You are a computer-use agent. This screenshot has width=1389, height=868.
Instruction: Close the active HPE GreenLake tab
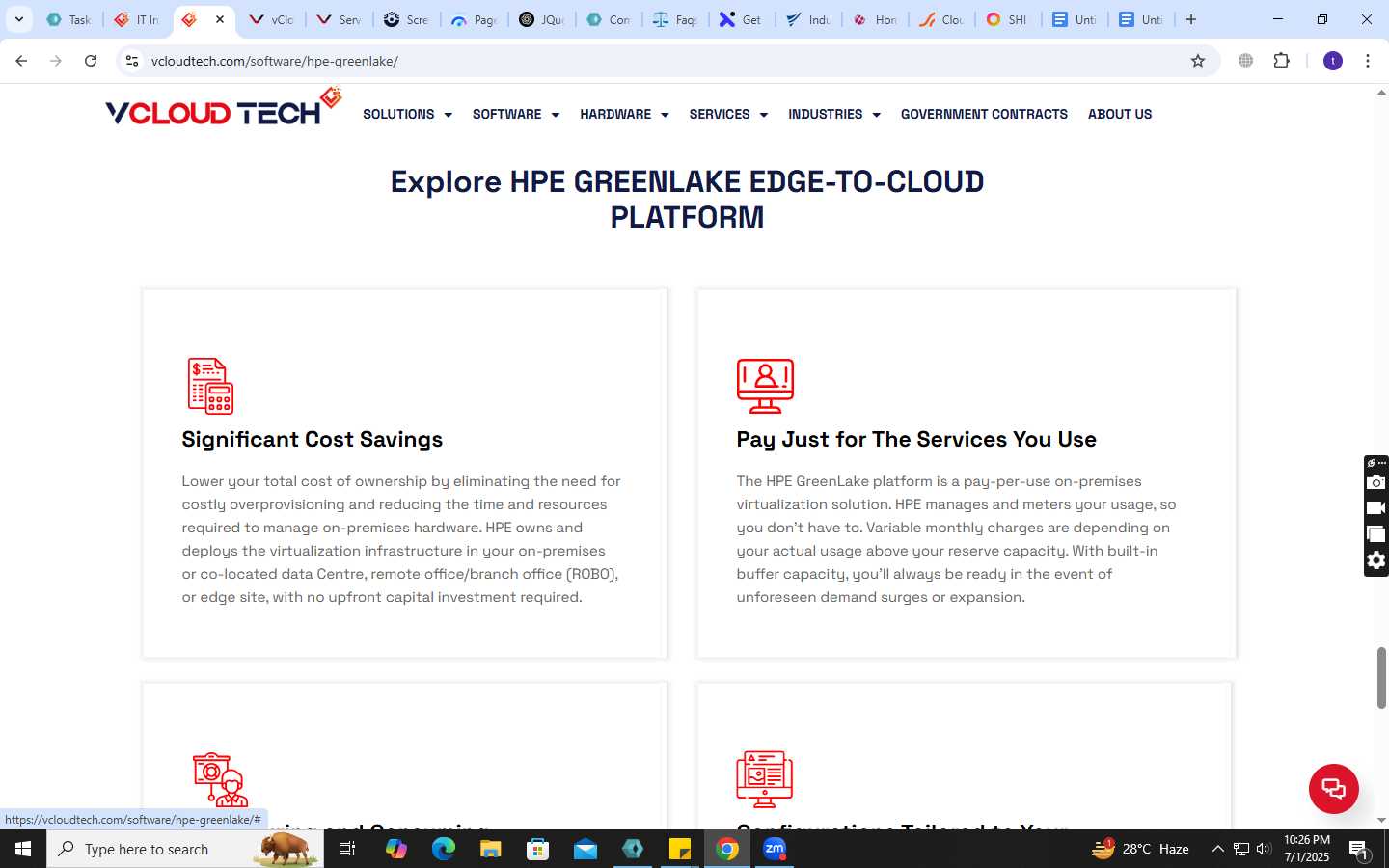[x=220, y=19]
